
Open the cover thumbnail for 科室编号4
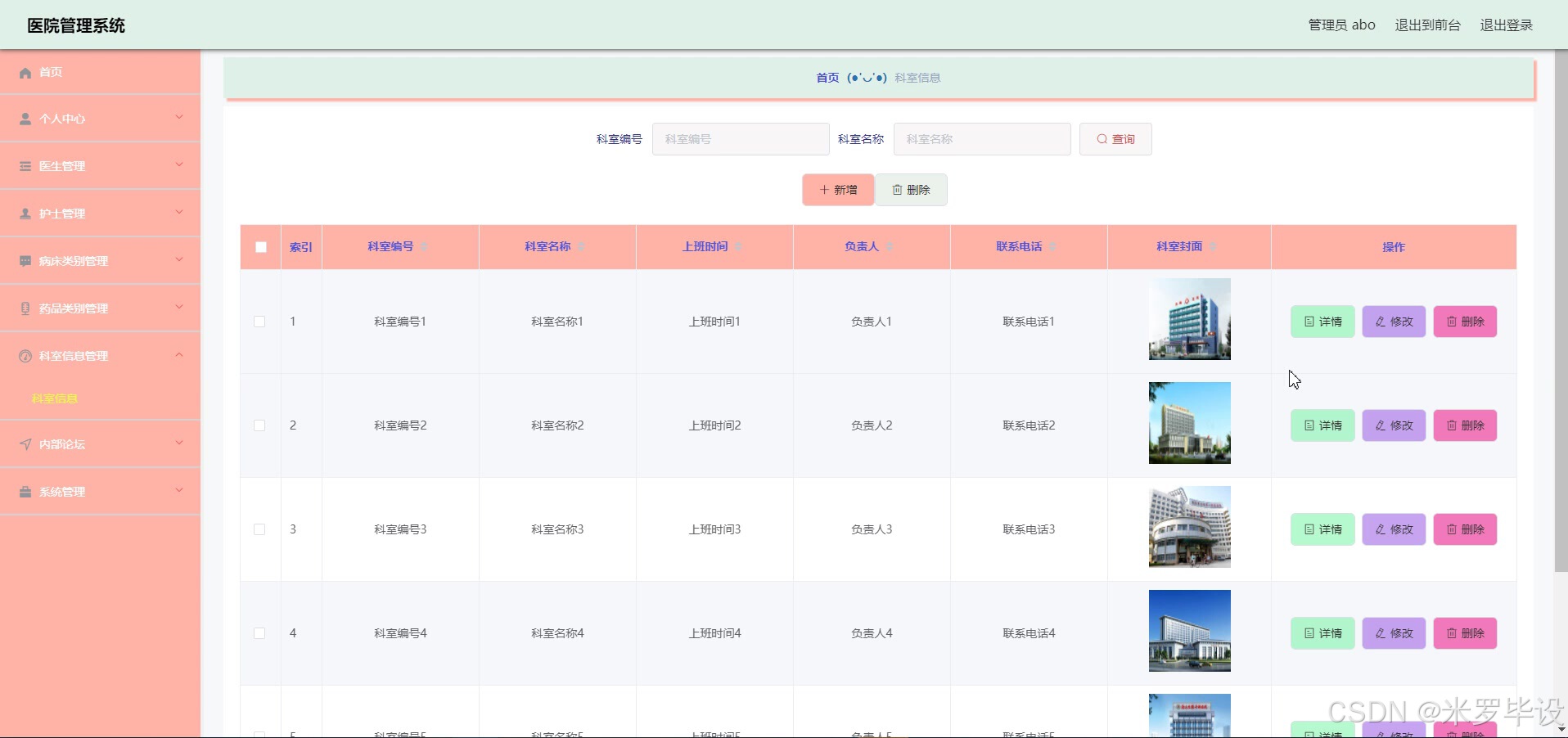point(1189,631)
